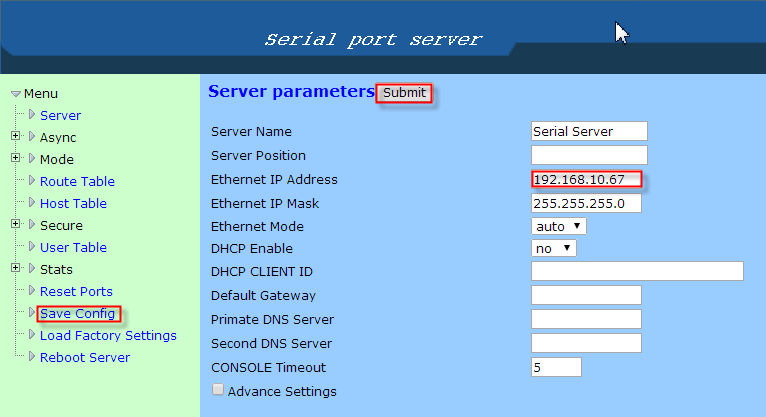This screenshot has width=766, height=417.
Task: Go to the Host Table page
Action: point(73,203)
